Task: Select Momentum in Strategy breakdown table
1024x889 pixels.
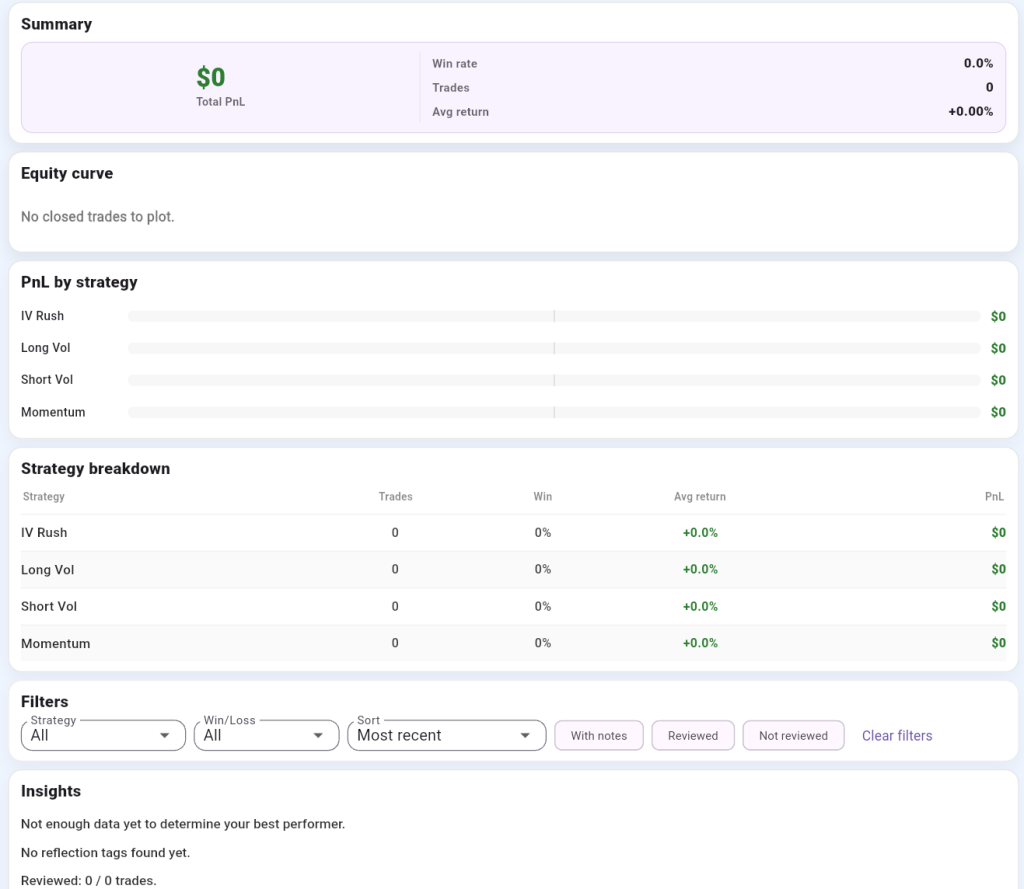Action: point(513,643)
